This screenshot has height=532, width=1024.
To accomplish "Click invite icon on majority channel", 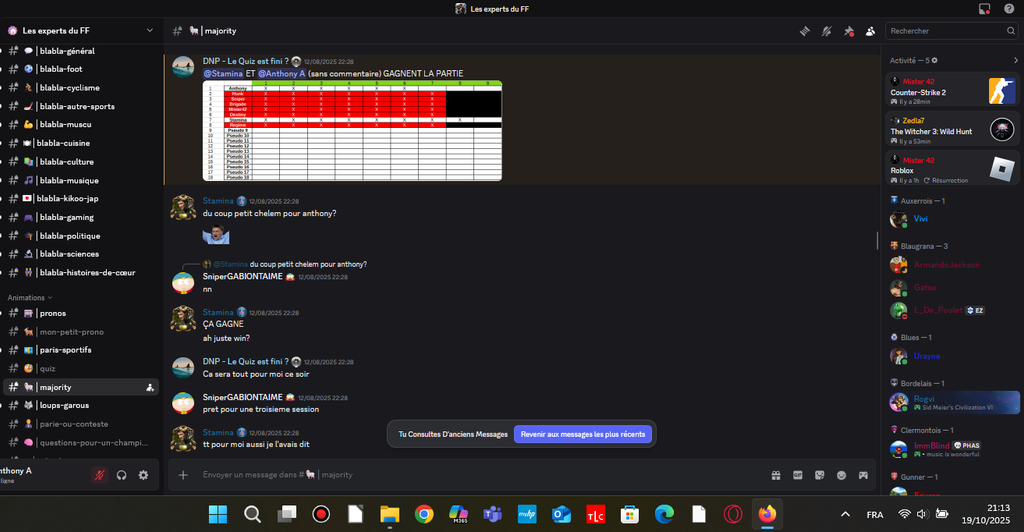I will point(150,387).
